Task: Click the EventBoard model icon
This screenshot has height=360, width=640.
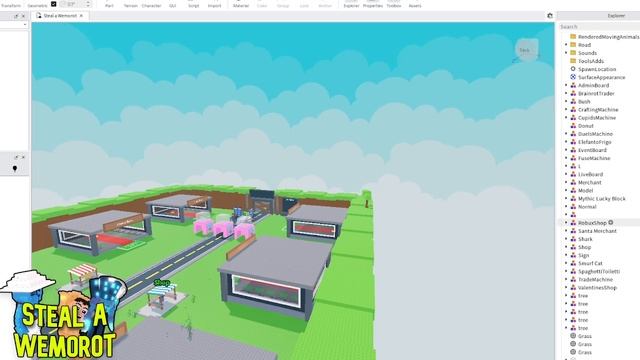Action: [573, 150]
